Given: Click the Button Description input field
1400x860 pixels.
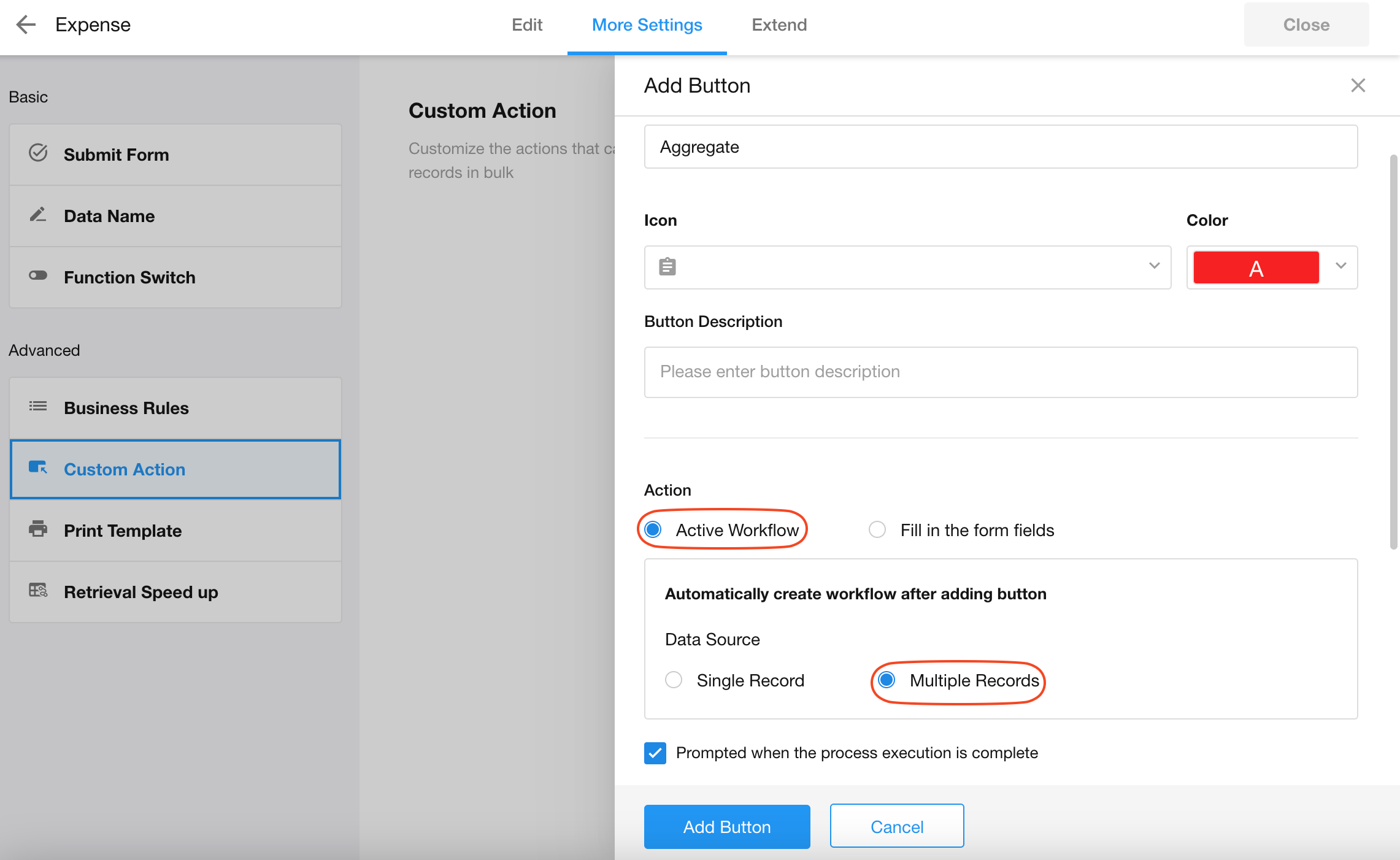Looking at the screenshot, I should 1001,372.
